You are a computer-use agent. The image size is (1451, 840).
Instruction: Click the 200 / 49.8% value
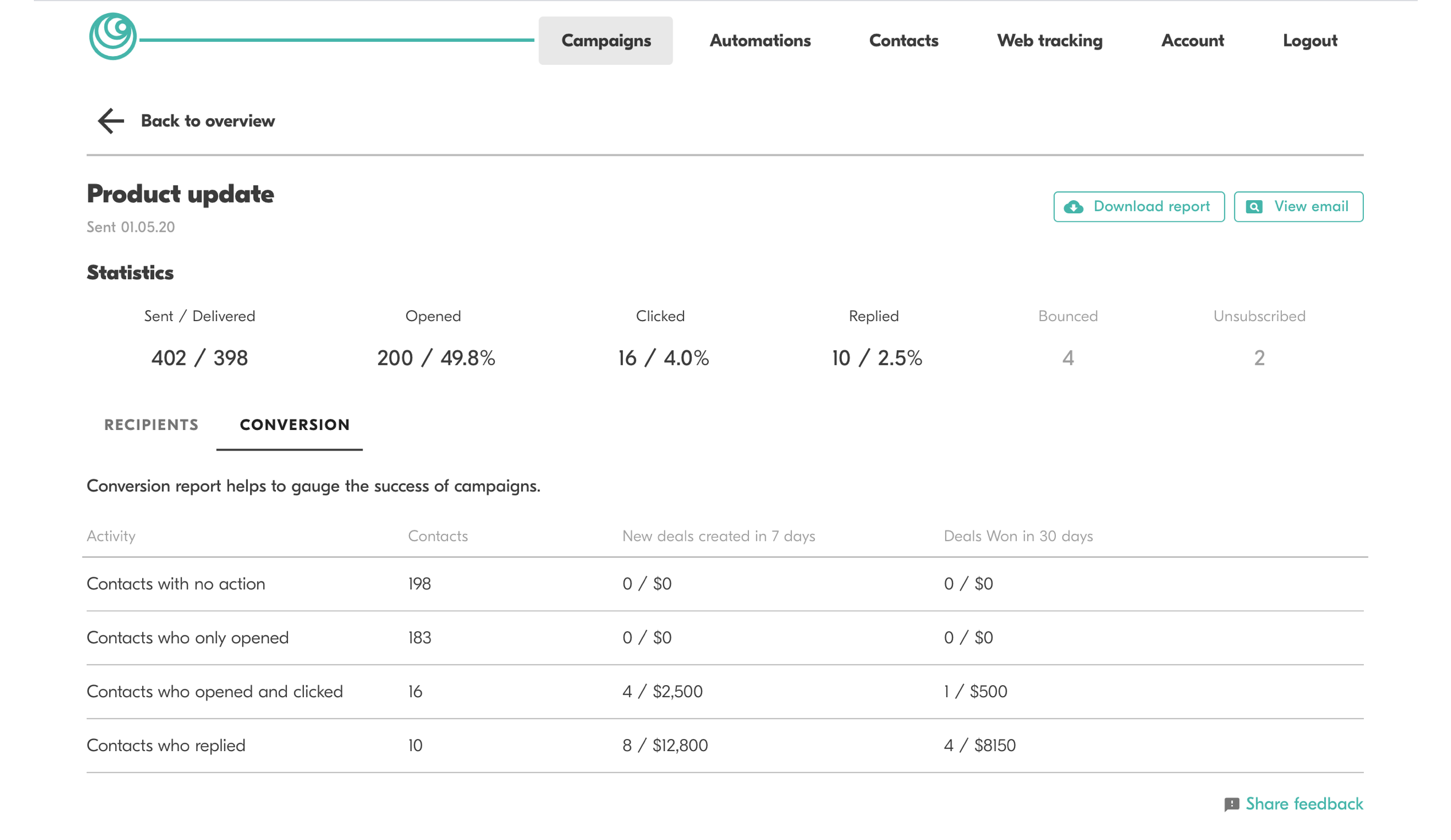[x=436, y=358]
